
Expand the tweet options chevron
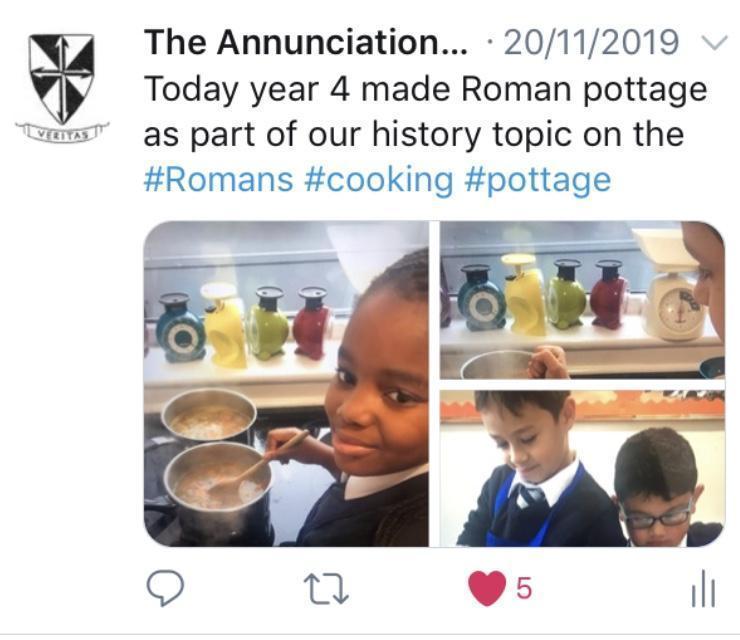715,43
